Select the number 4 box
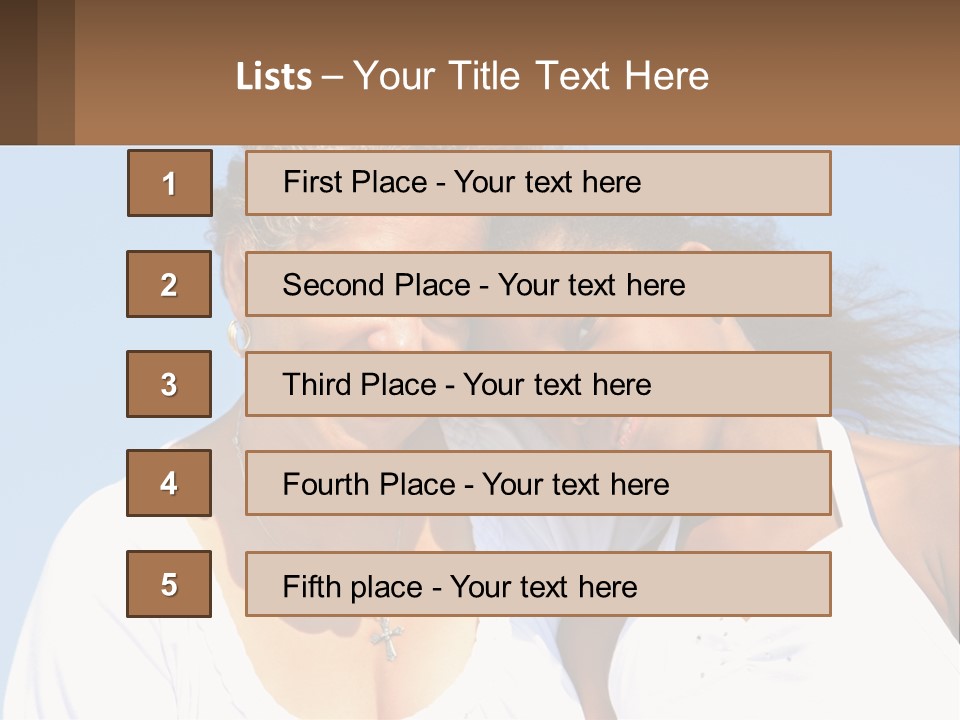 pyautogui.click(x=169, y=483)
